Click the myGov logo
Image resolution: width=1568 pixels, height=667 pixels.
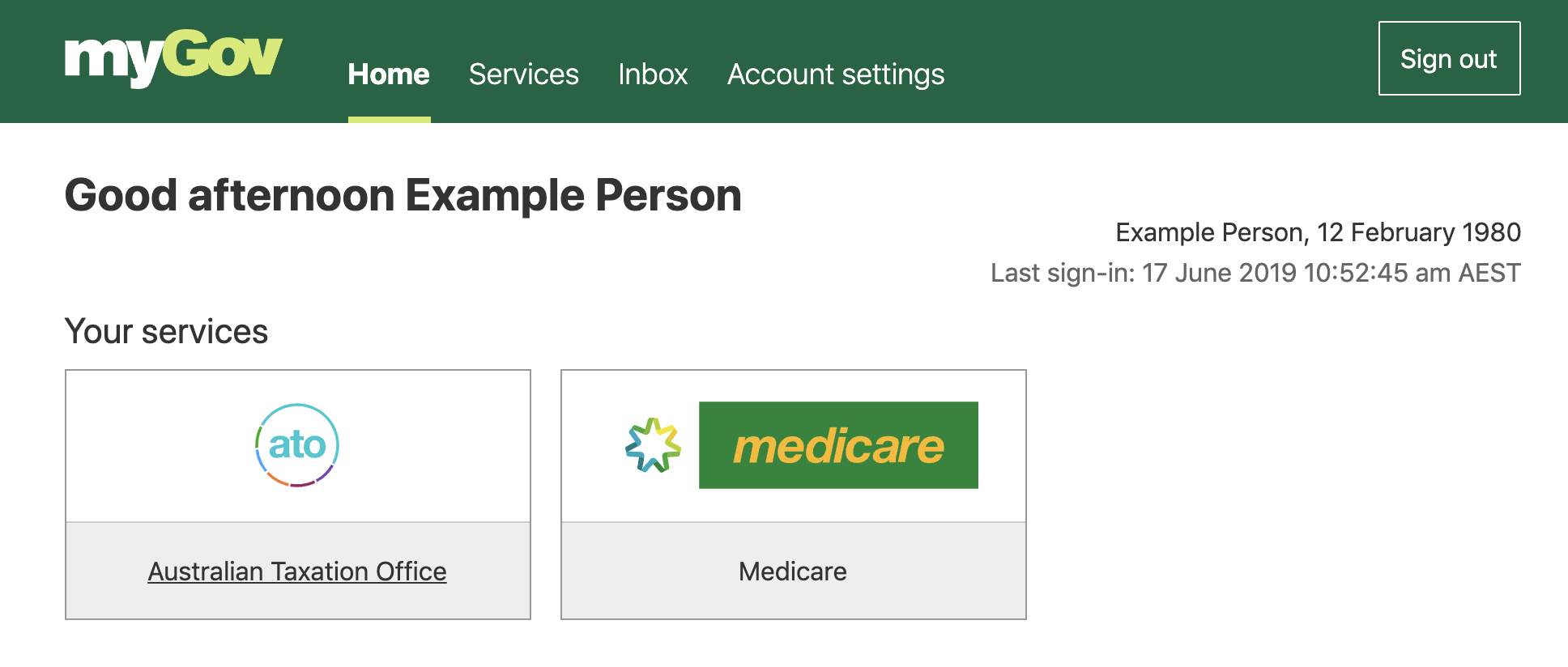tap(173, 53)
